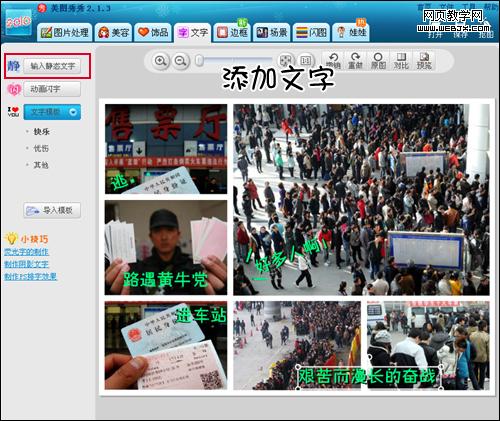Screen dimensions: 500x421
Task: Switch to the 边框 tab
Action: [232, 32]
